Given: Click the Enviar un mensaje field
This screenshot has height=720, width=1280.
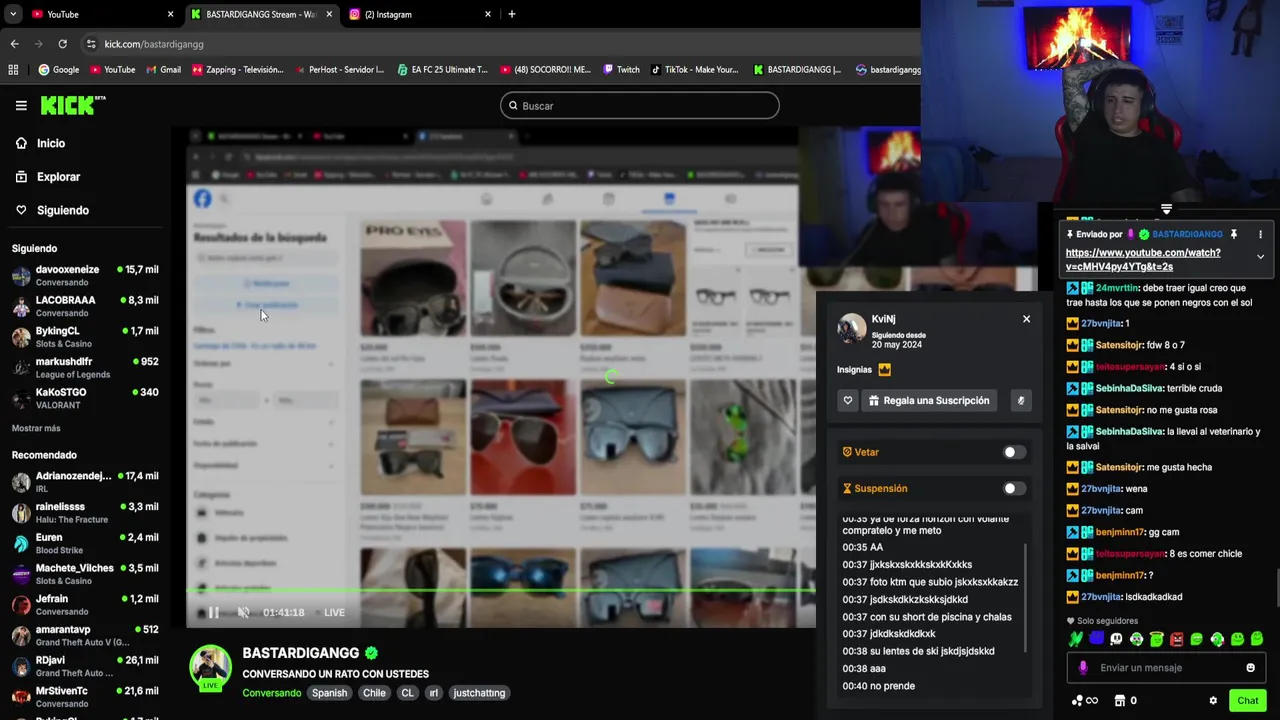Looking at the screenshot, I should click(x=1166, y=668).
